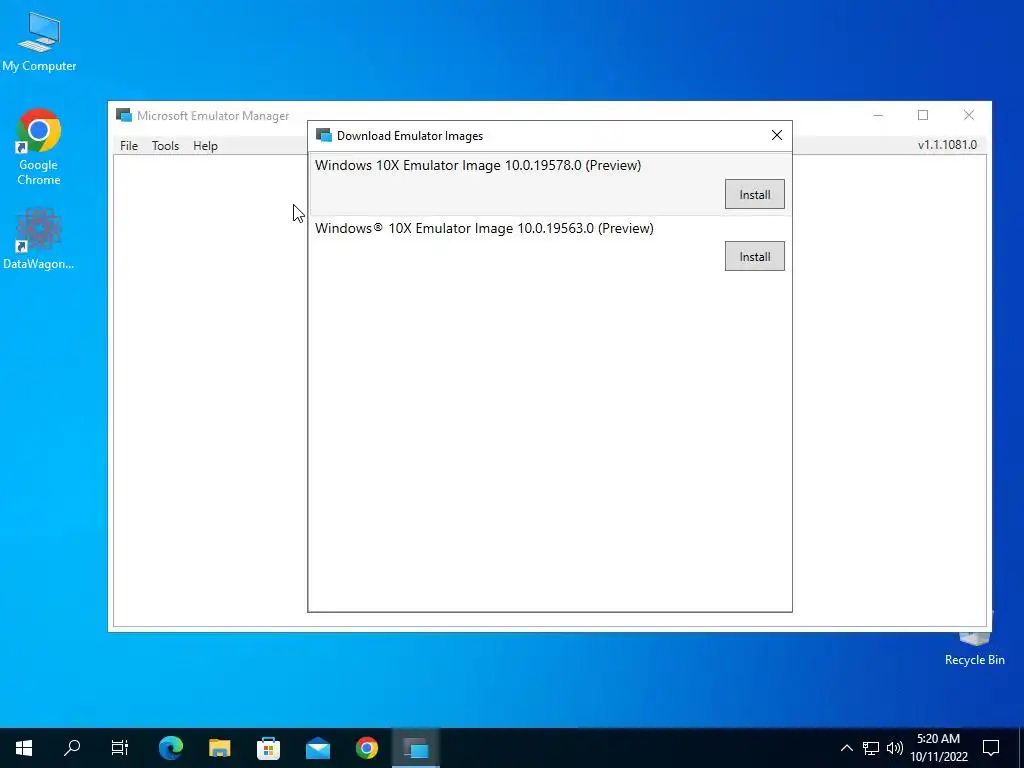Open the network status tray icon
1024x768 pixels.
click(871, 748)
